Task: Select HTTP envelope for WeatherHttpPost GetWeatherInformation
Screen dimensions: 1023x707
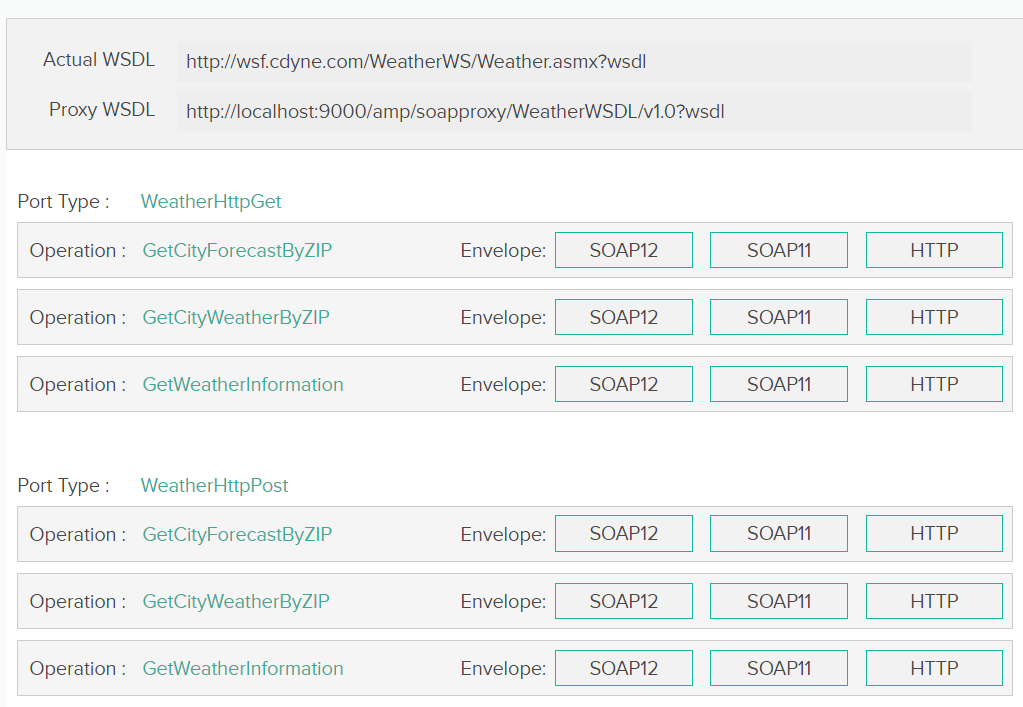Action: (933, 668)
